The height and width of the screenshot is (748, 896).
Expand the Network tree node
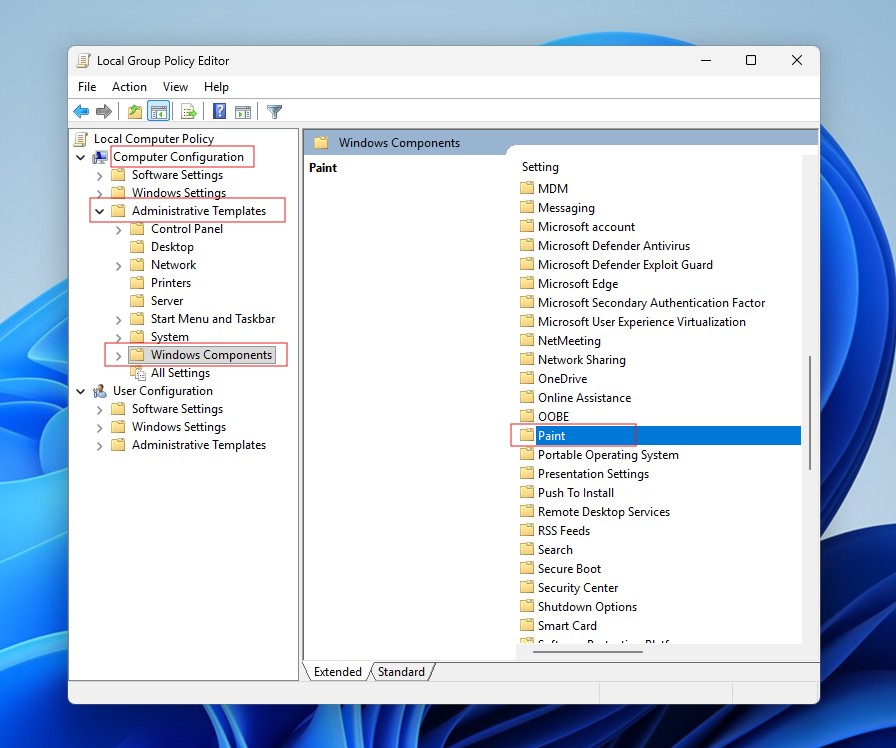(x=118, y=264)
